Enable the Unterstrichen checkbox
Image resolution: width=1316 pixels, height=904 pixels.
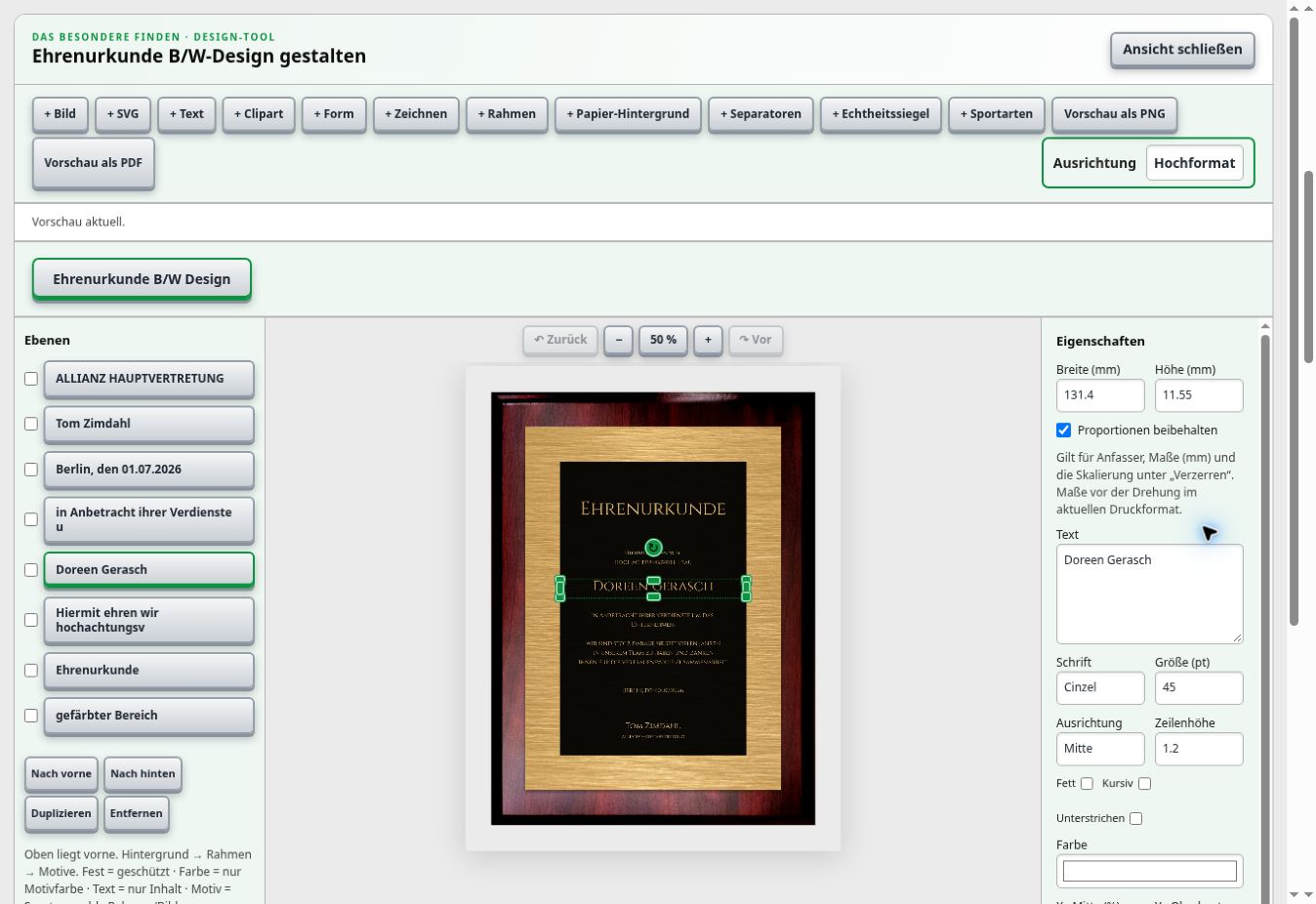pos(1135,819)
